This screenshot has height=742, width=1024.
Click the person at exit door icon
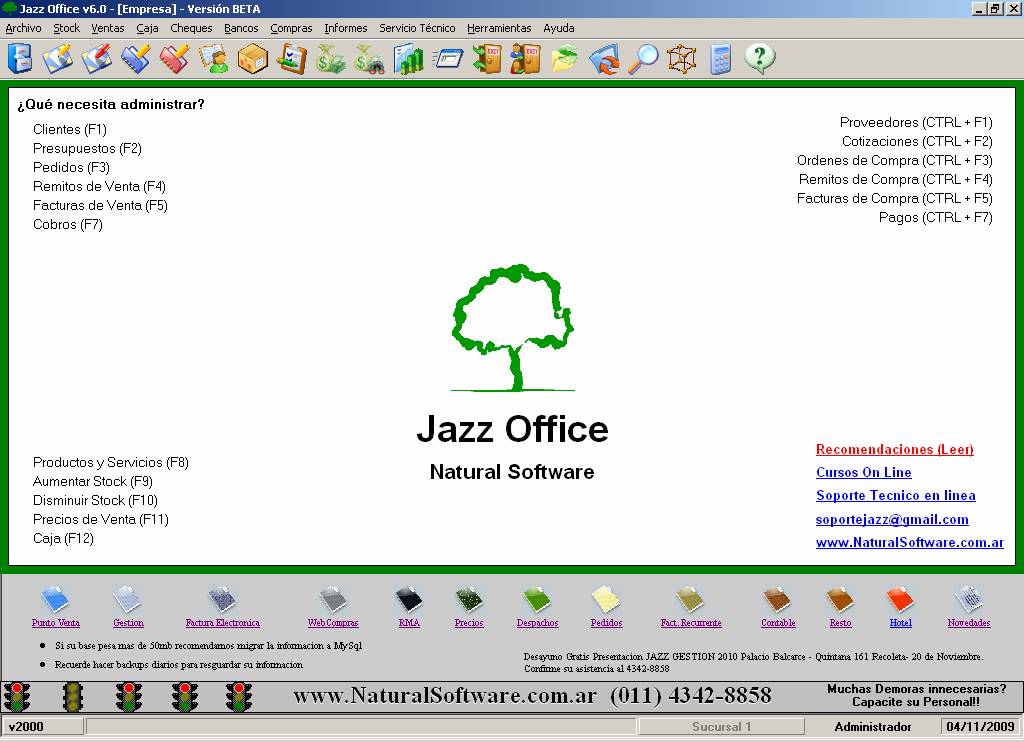[525, 59]
